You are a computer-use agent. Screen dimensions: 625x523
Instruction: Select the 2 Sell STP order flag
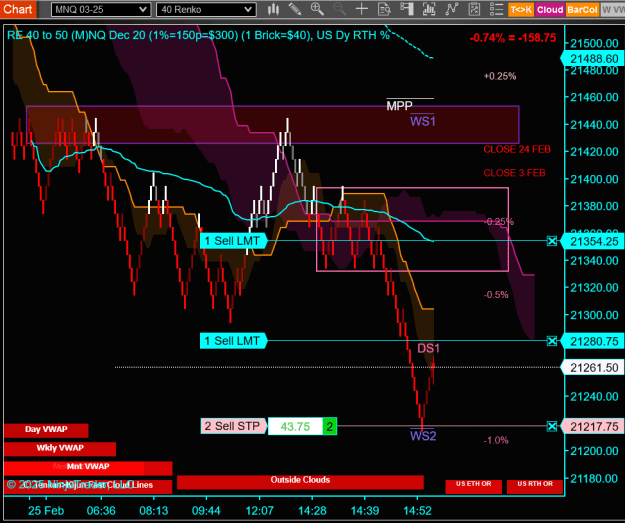click(234, 426)
